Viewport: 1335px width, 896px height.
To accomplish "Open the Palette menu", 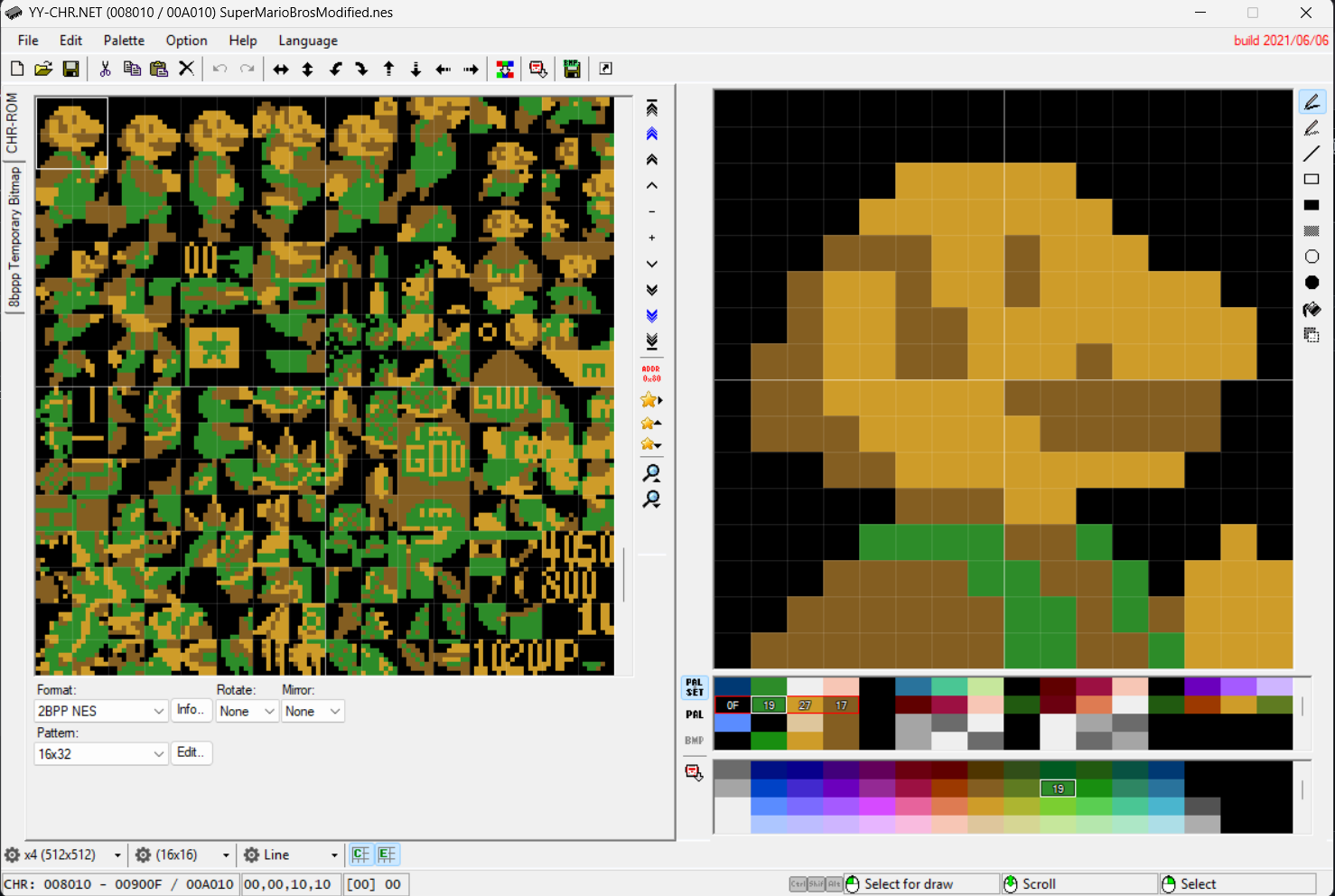I will pyautogui.click(x=124, y=41).
